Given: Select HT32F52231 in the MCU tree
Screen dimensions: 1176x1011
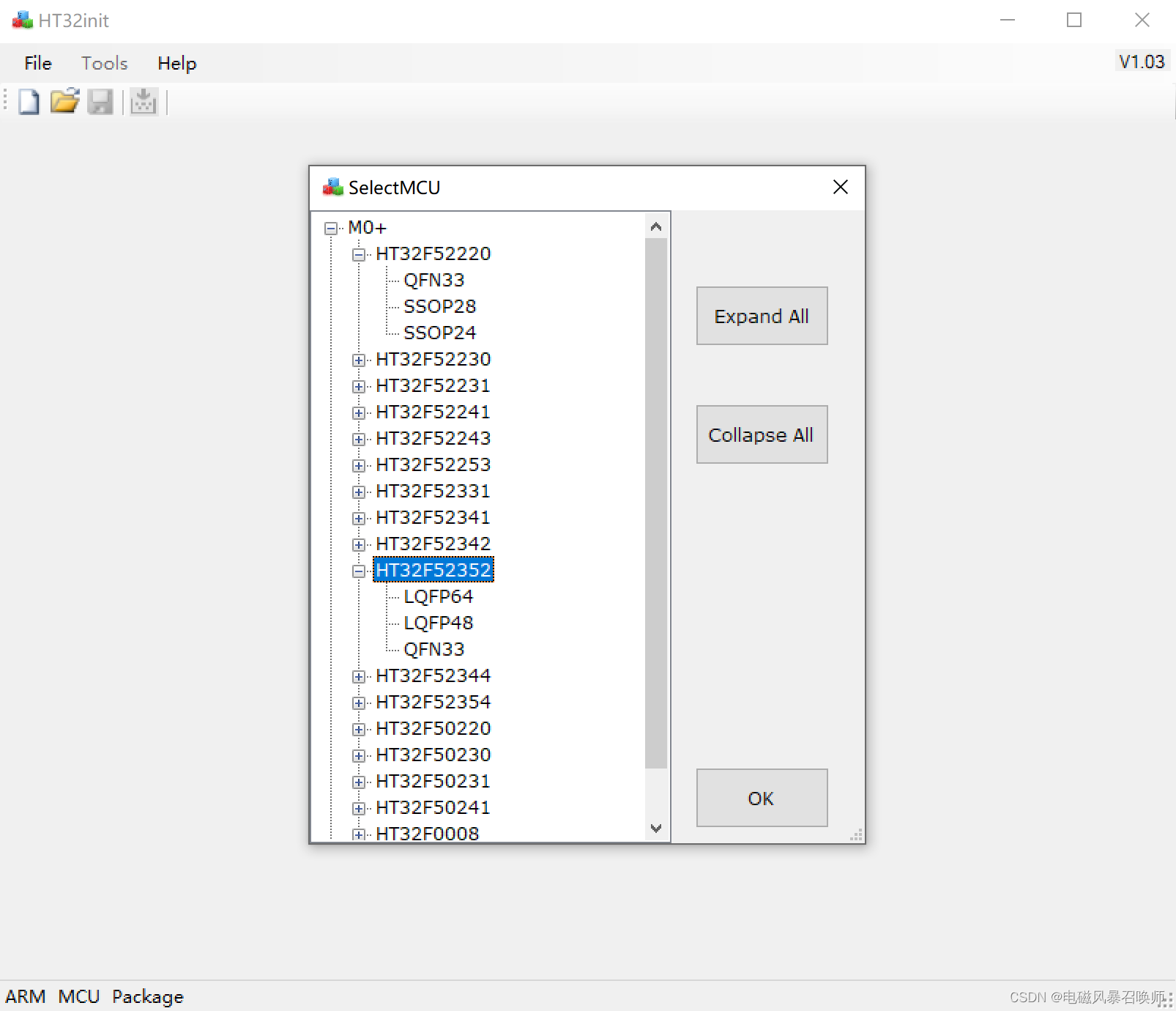Looking at the screenshot, I should pyautogui.click(x=433, y=385).
